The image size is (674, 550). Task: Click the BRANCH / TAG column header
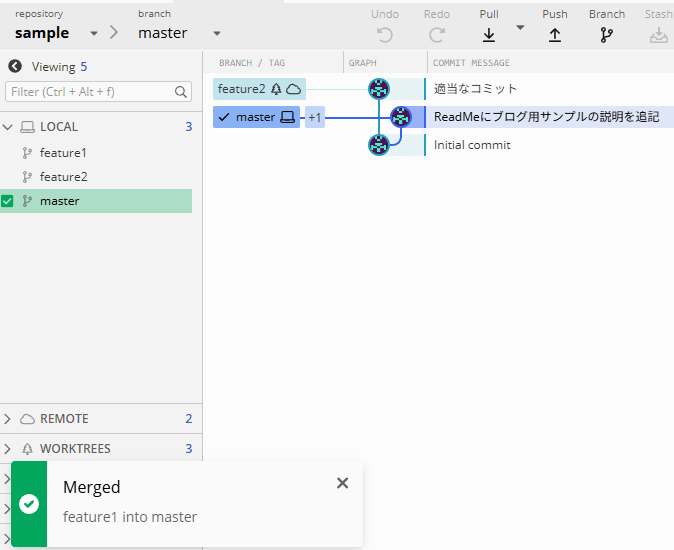pyautogui.click(x=252, y=63)
